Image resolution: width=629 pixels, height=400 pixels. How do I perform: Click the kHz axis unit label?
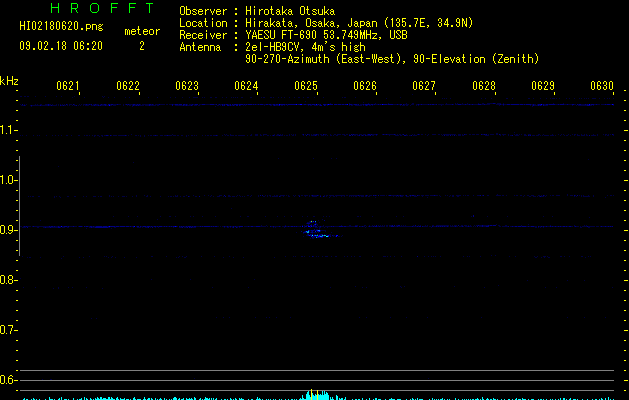click(9, 81)
